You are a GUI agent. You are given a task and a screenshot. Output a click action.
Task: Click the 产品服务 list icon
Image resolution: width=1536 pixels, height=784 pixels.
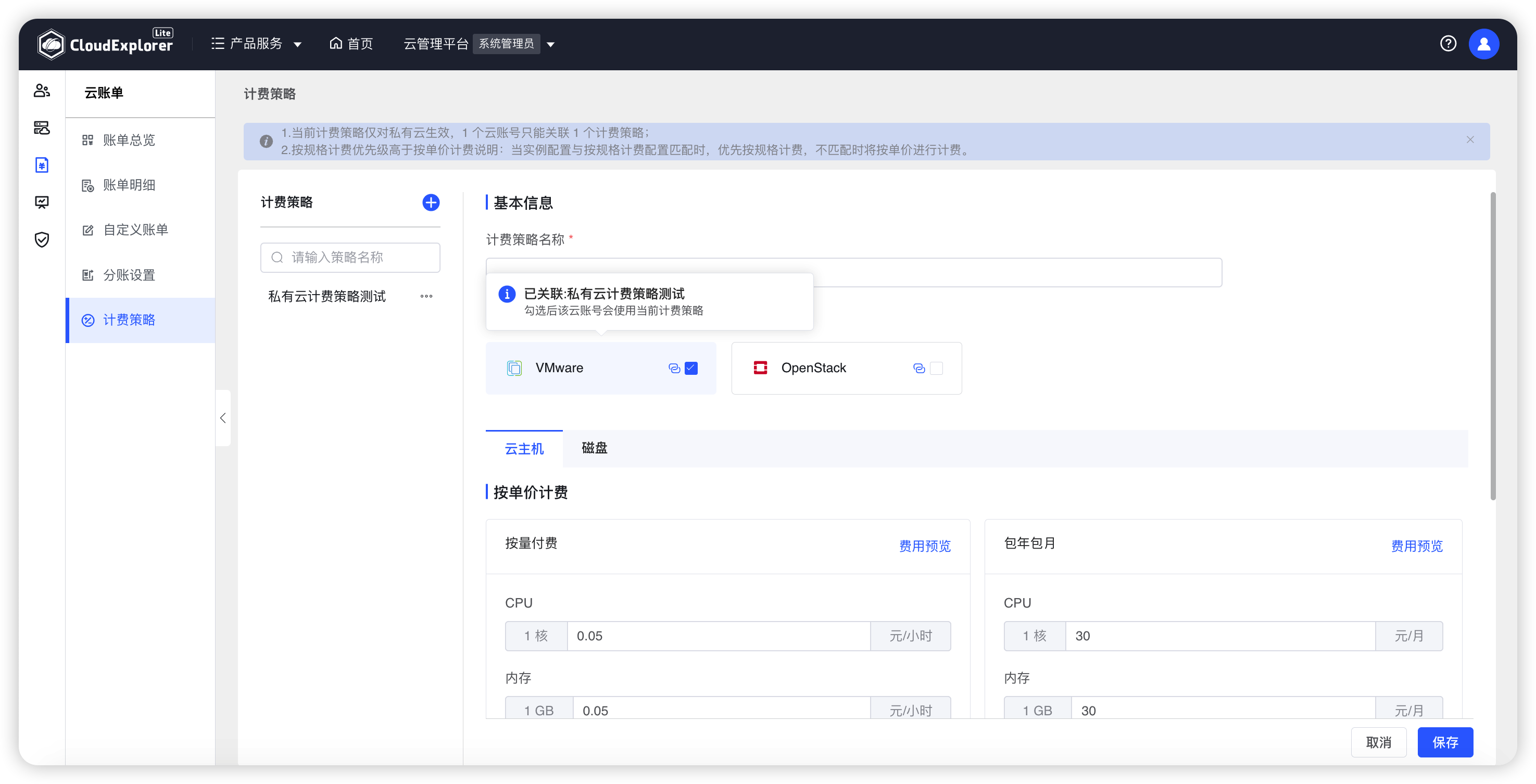point(218,44)
